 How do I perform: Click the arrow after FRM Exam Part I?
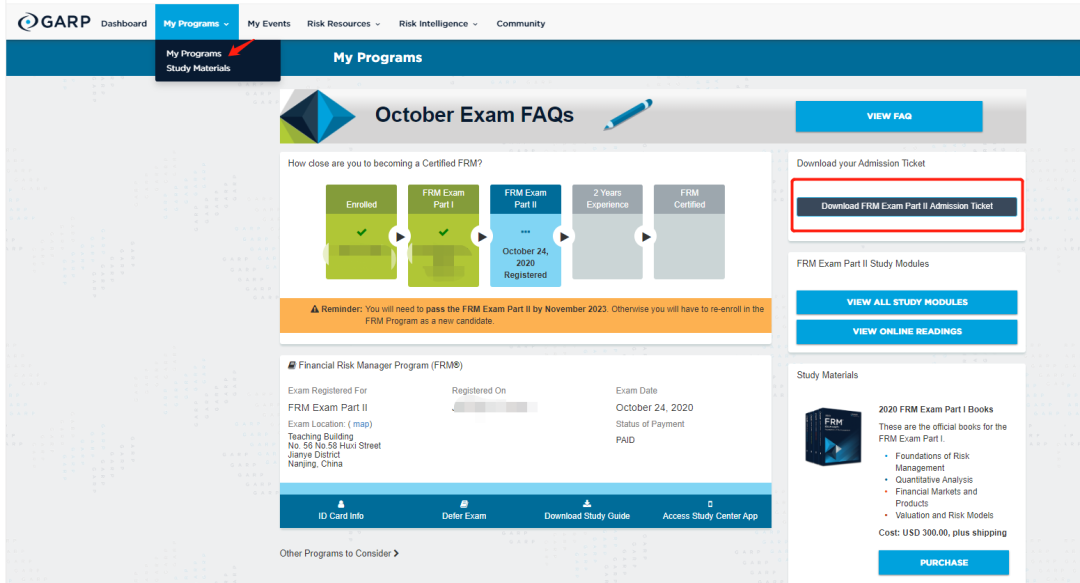pyautogui.click(x=481, y=236)
